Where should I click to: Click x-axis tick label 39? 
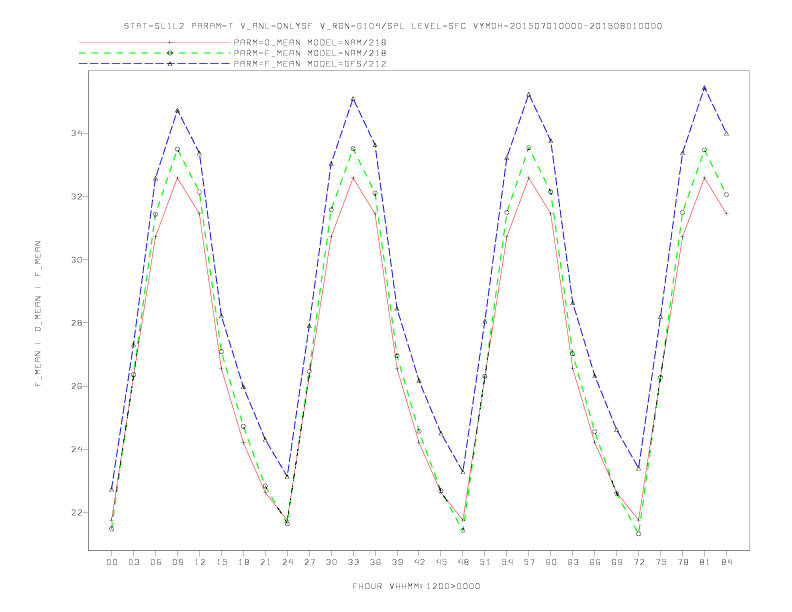[397, 562]
